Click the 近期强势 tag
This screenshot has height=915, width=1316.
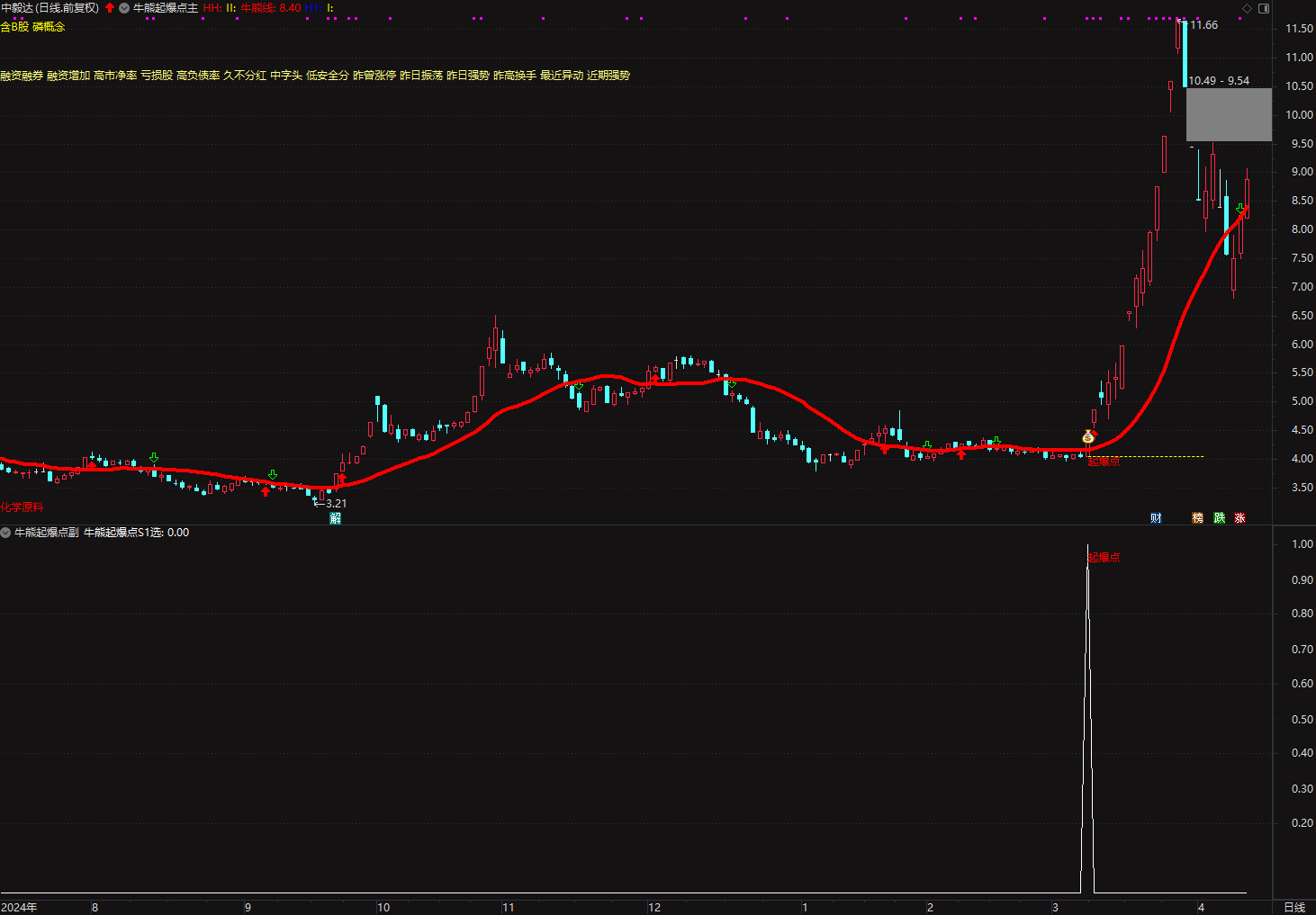608,76
